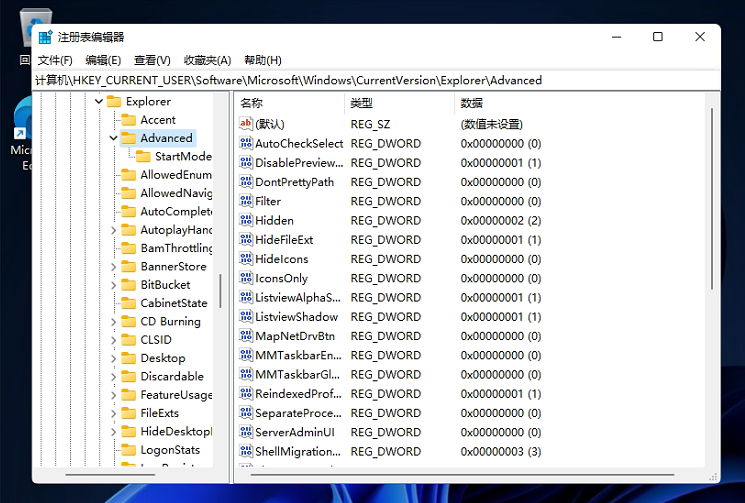Image resolution: width=745 pixels, height=503 pixels.
Task: Click the DWORD icon beside DontPrettyPath
Action: point(246,181)
